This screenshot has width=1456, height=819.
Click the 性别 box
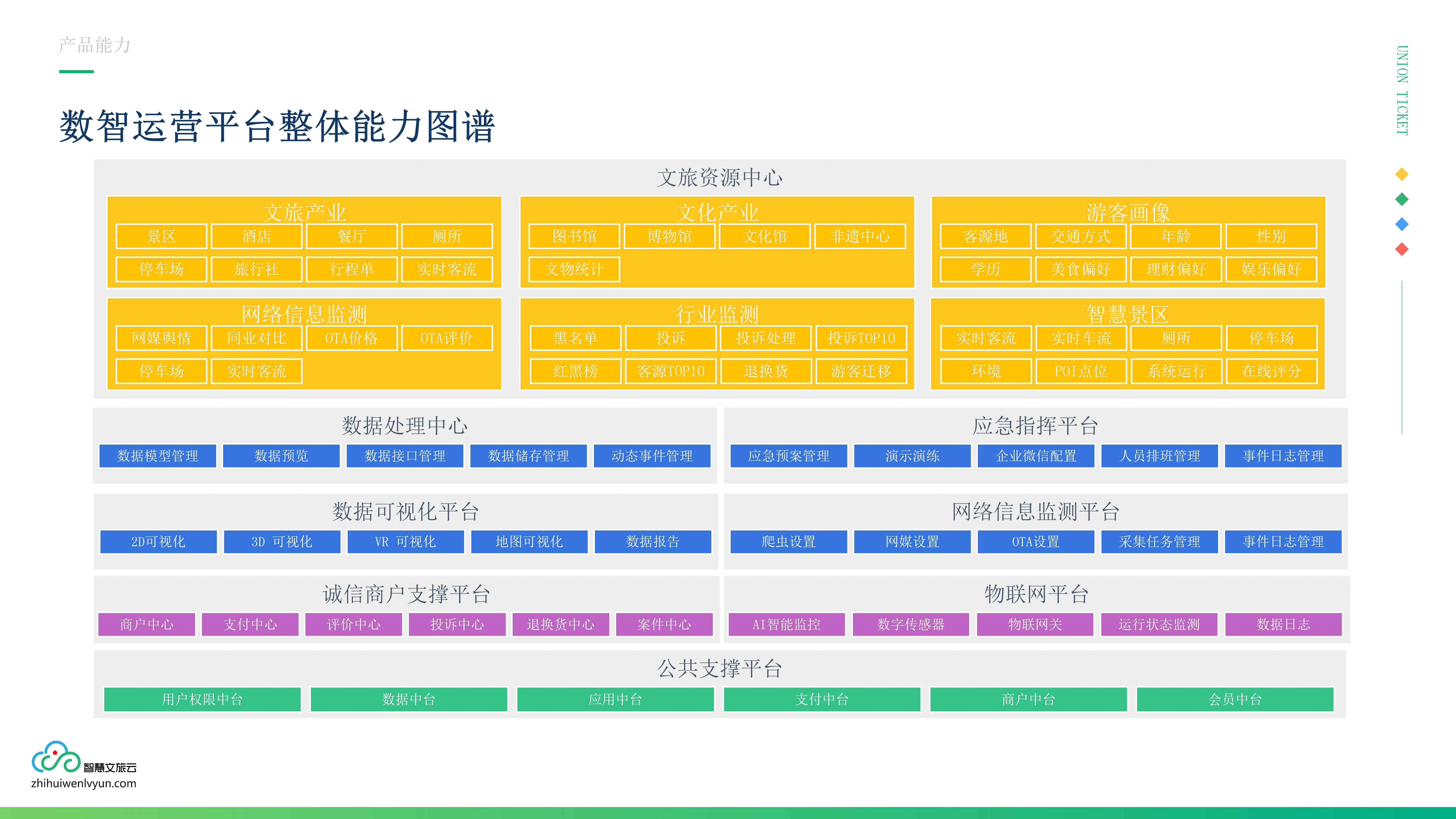click(1271, 236)
